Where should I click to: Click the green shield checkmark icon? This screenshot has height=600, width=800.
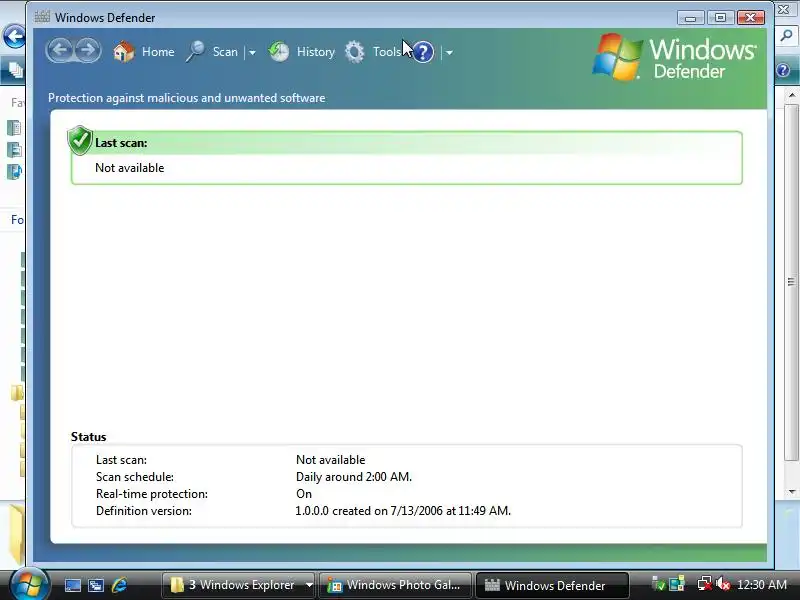(80, 140)
